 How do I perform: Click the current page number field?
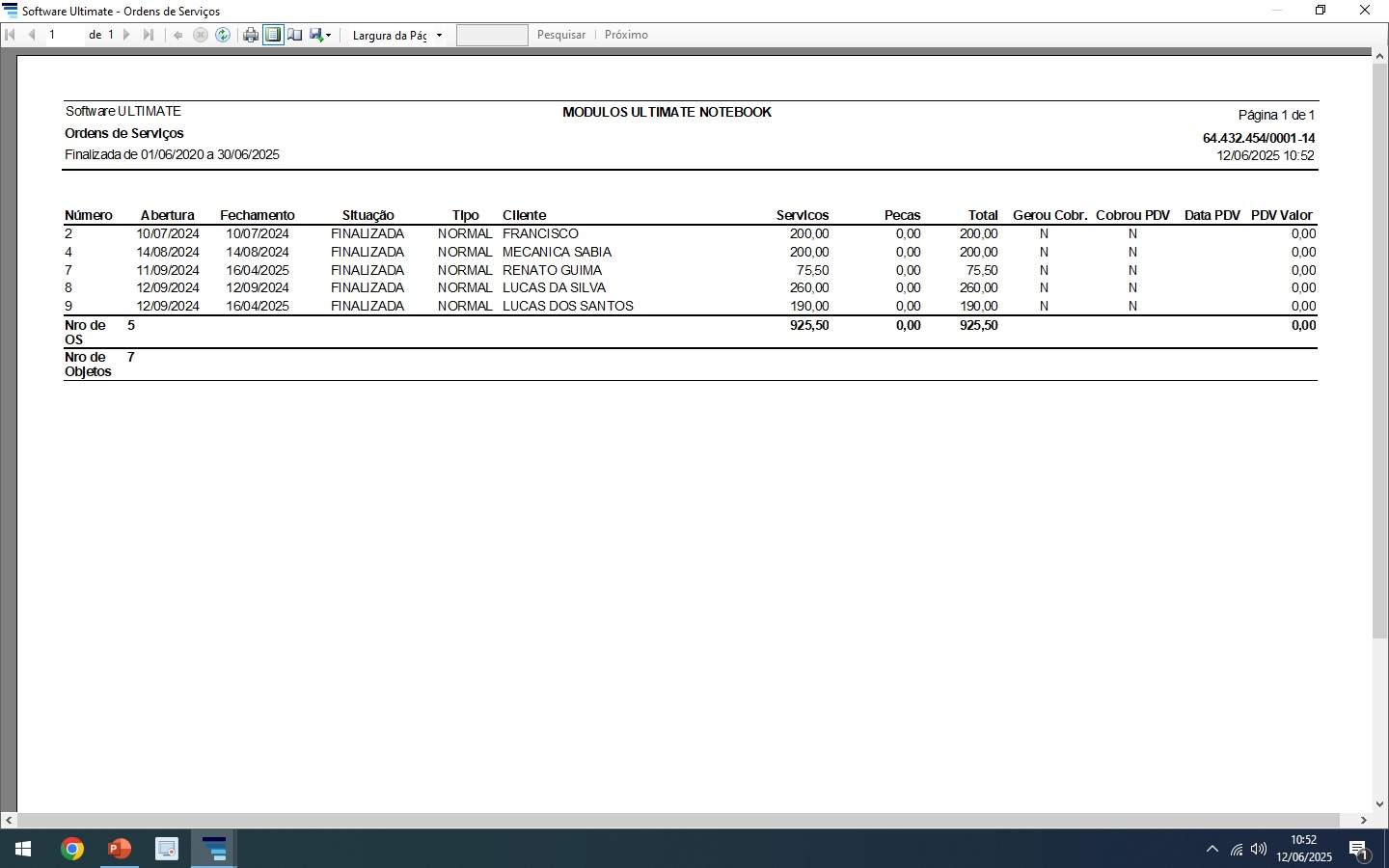point(64,35)
